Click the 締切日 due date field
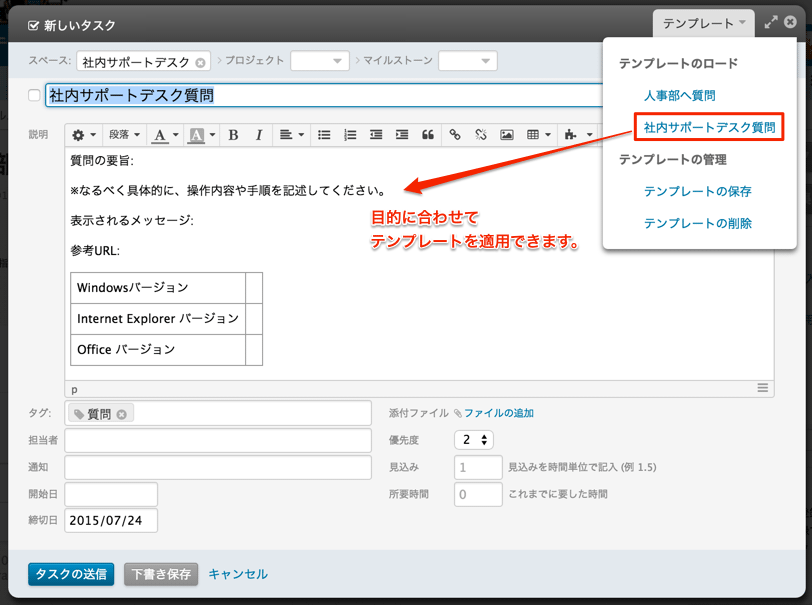 [111, 521]
